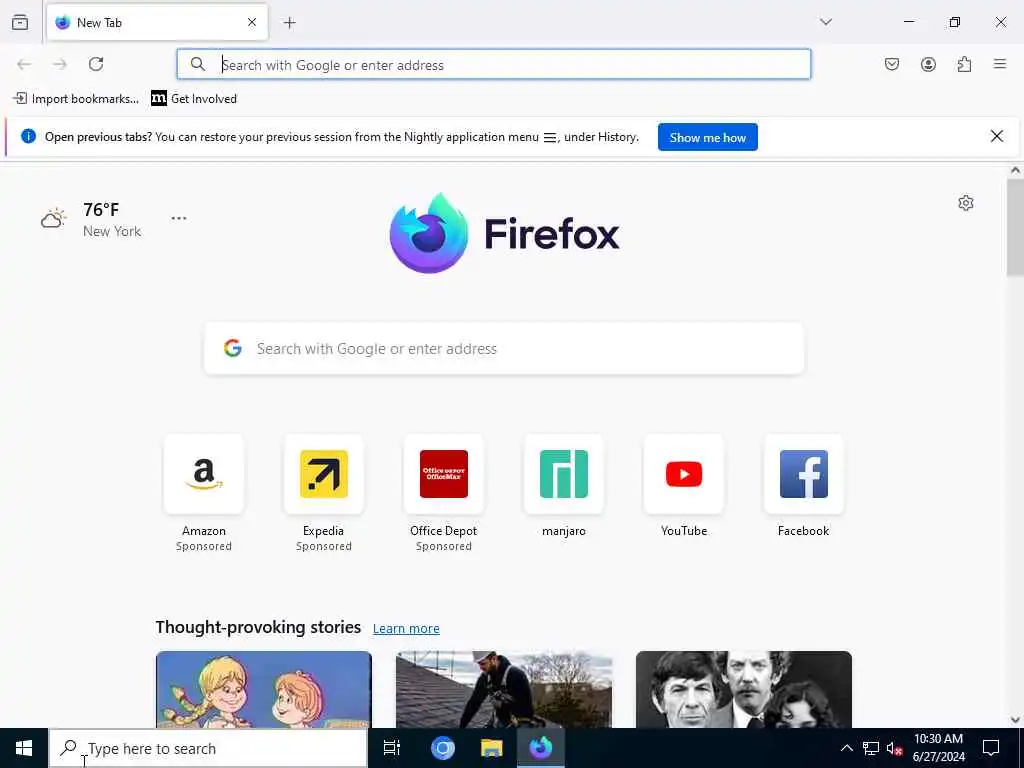This screenshot has width=1024, height=768.
Task: Open Firefox View from the tab strip
Action: (x=20, y=22)
